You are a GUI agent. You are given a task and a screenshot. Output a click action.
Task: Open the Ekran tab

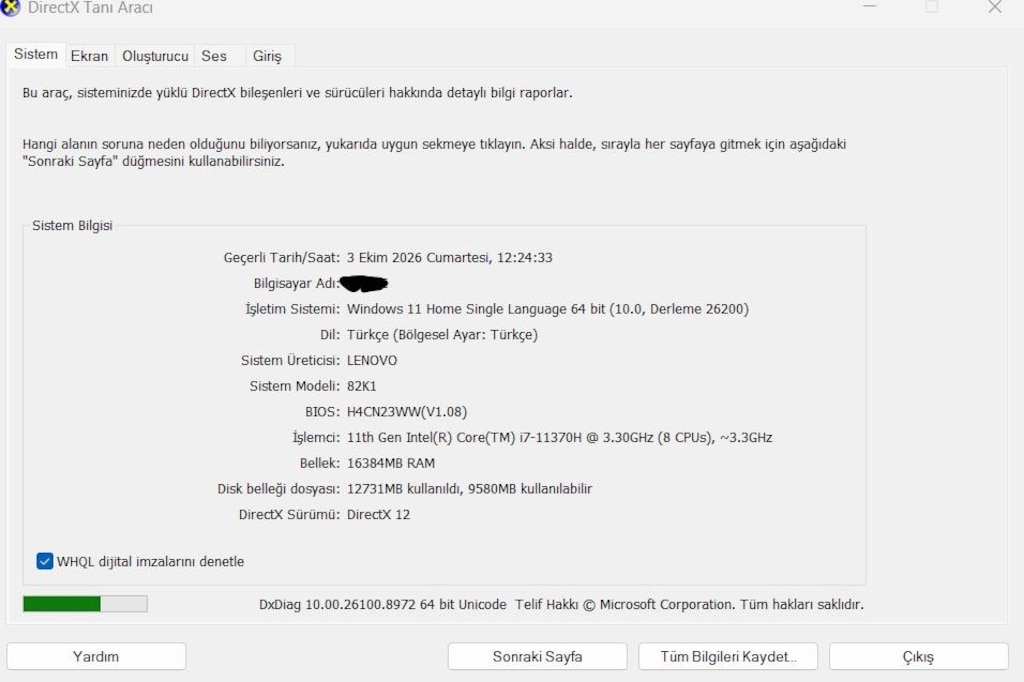(89, 56)
